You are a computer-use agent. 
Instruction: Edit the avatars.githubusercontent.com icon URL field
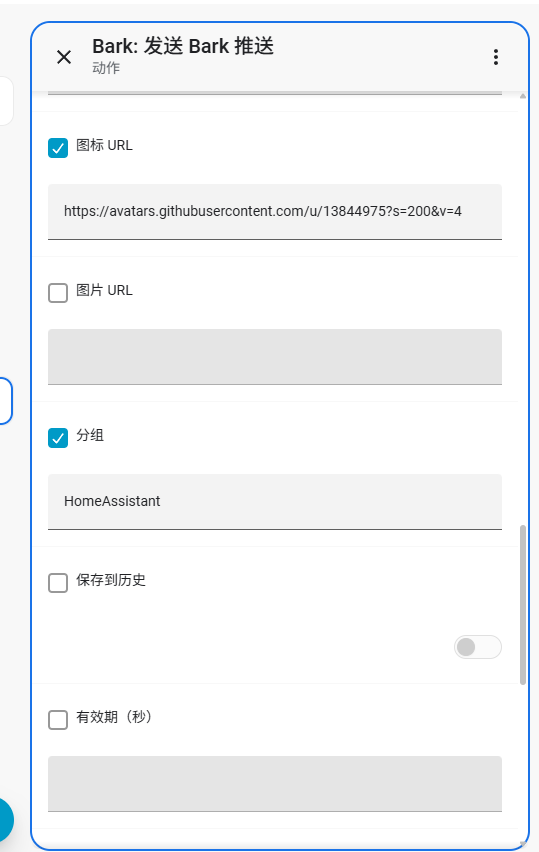coord(275,212)
